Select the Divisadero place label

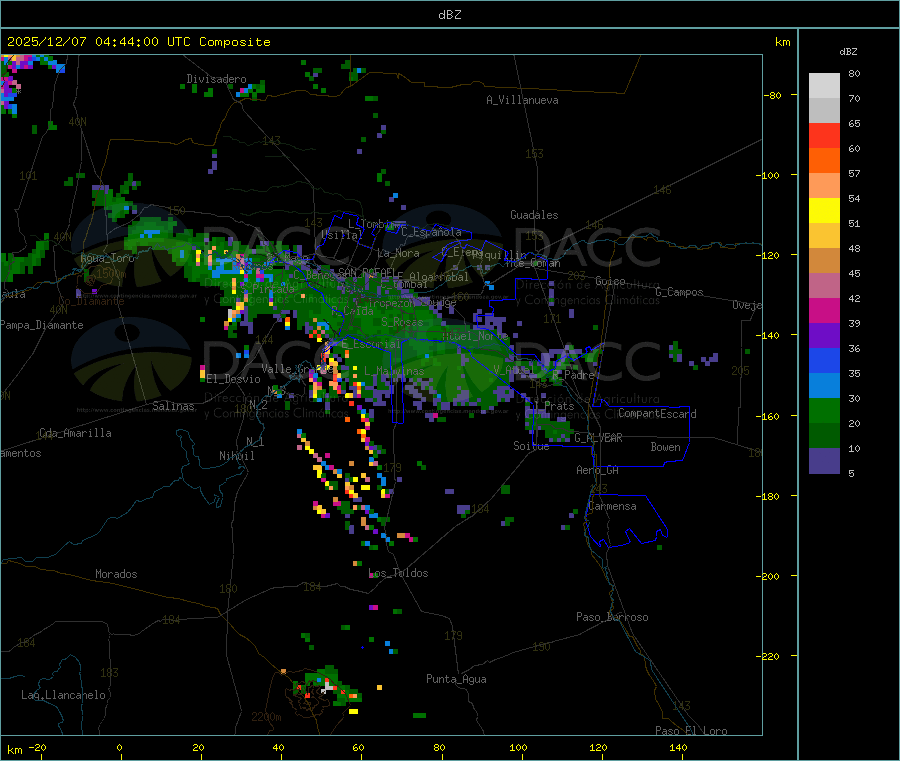[x=216, y=79]
